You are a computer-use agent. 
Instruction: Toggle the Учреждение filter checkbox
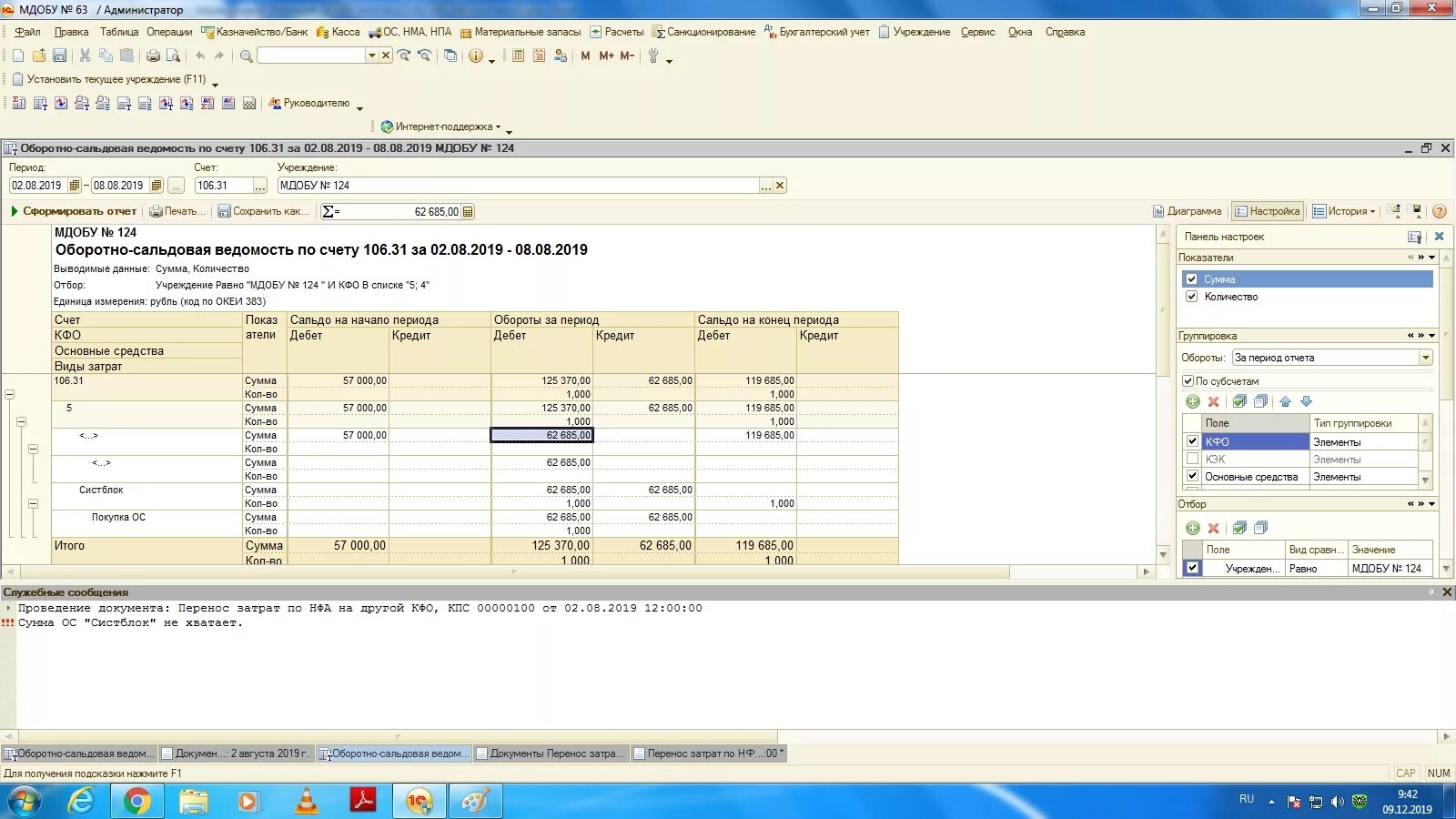(x=1192, y=568)
